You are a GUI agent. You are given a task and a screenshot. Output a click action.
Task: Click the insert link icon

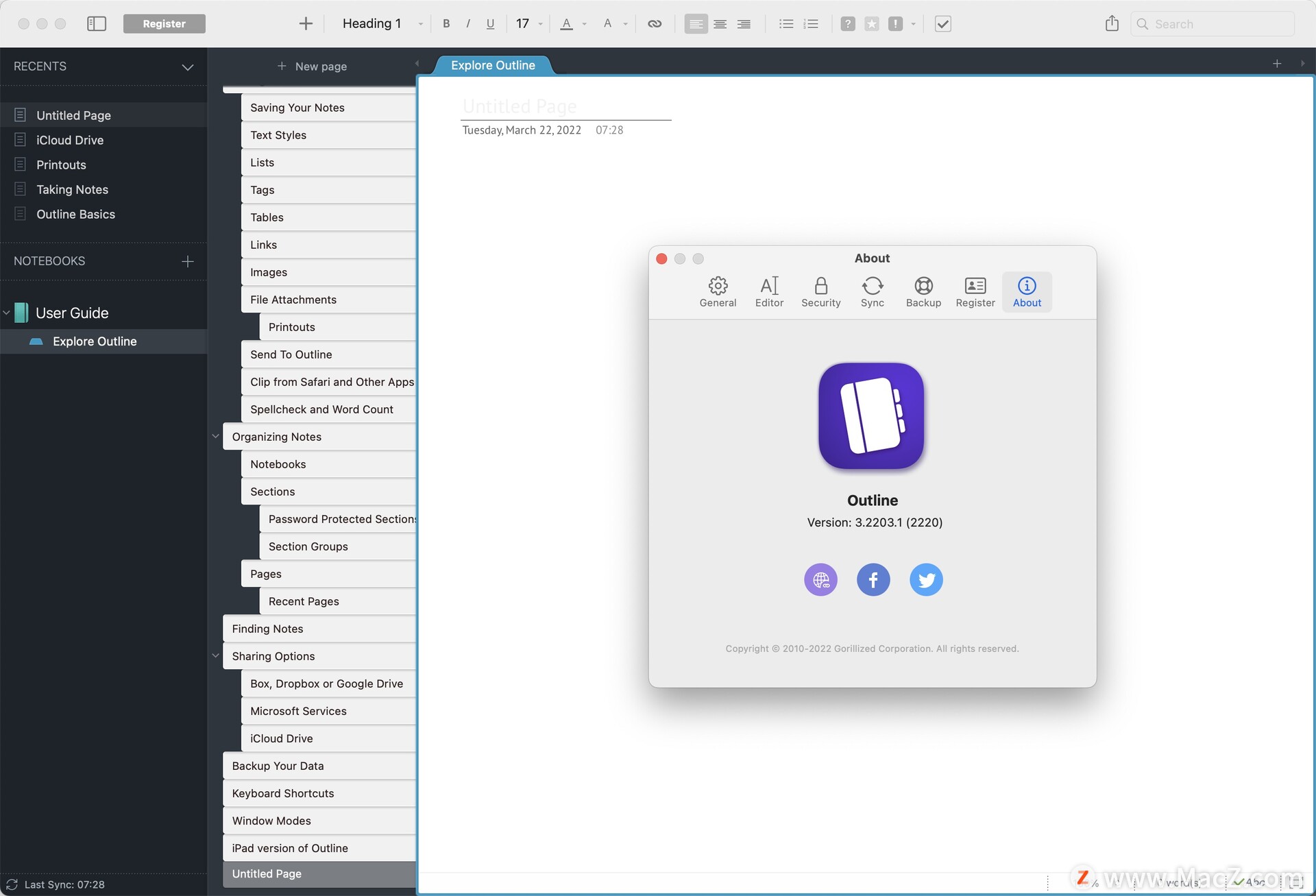click(x=655, y=24)
